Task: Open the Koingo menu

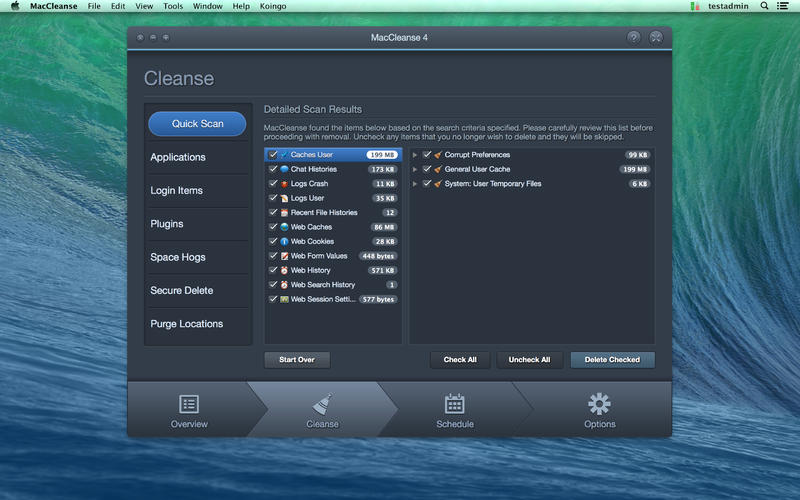Action: 273,6
